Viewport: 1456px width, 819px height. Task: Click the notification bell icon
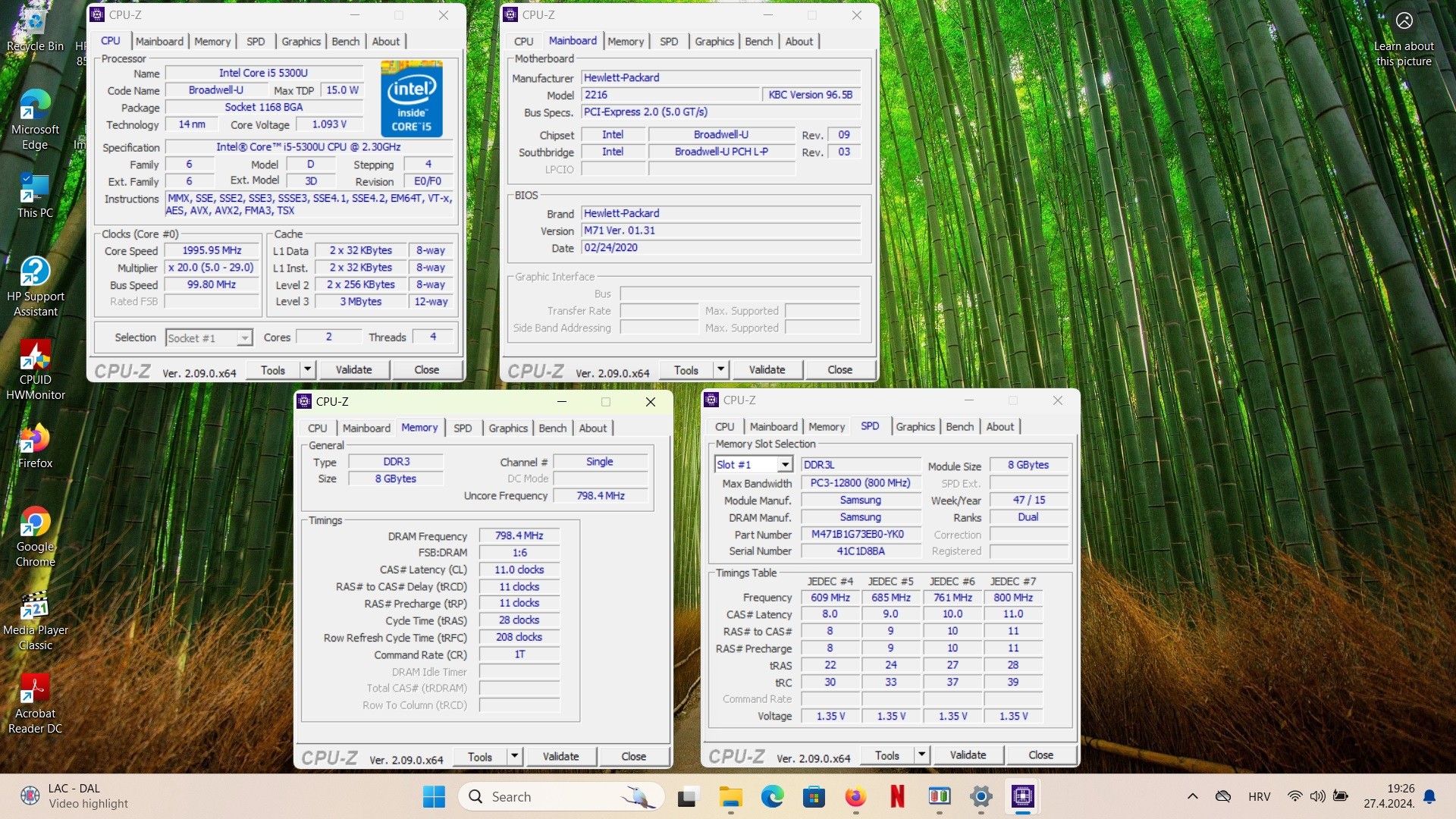coord(1429,796)
